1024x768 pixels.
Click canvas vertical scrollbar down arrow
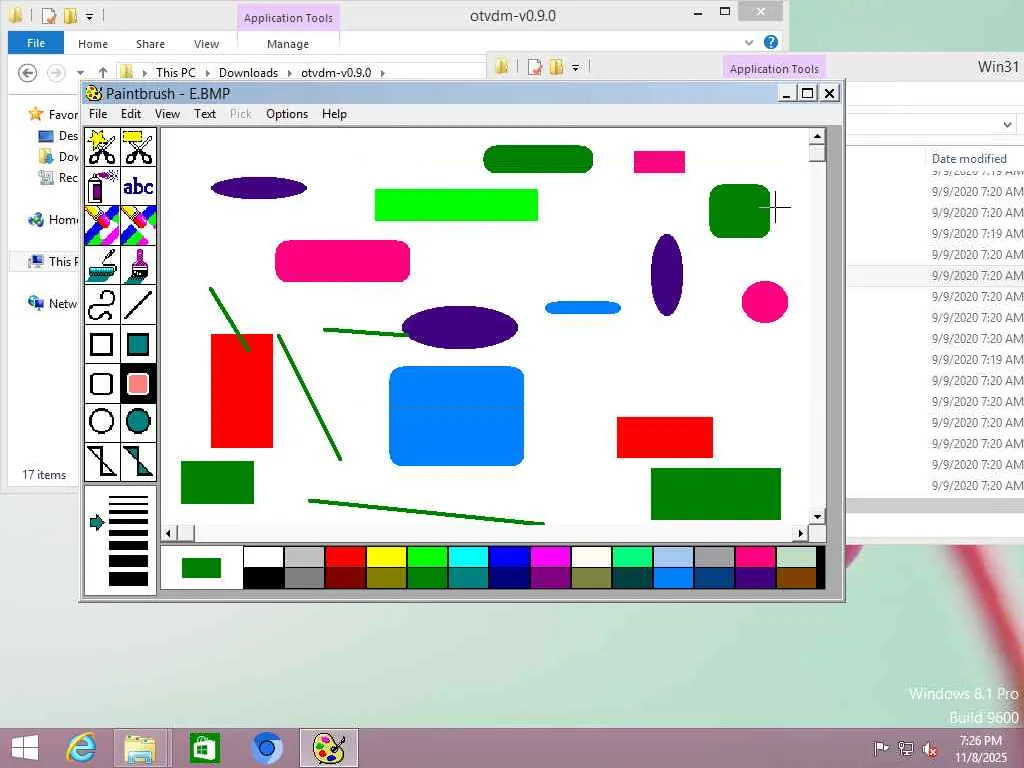click(817, 517)
